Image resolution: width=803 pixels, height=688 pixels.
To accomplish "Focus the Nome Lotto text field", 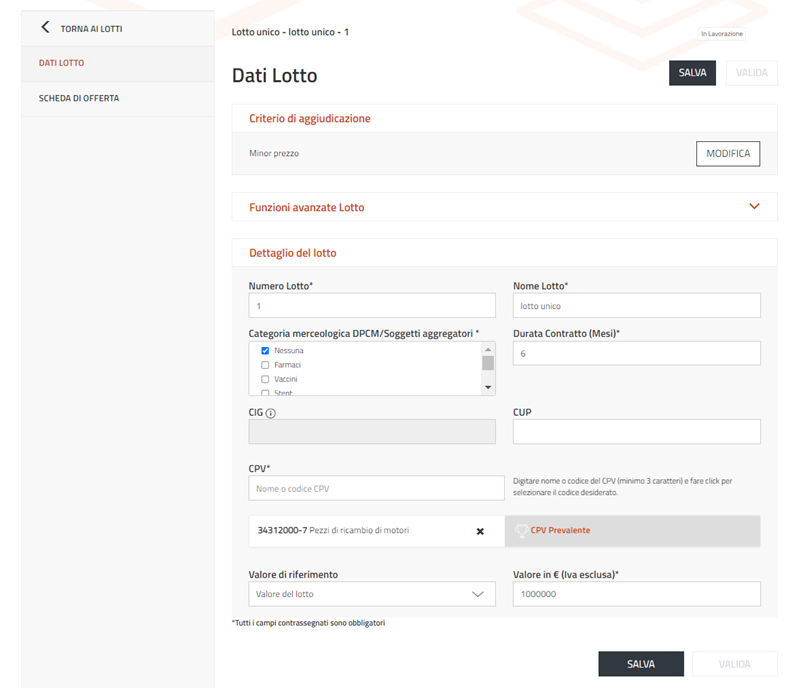I will [636, 306].
